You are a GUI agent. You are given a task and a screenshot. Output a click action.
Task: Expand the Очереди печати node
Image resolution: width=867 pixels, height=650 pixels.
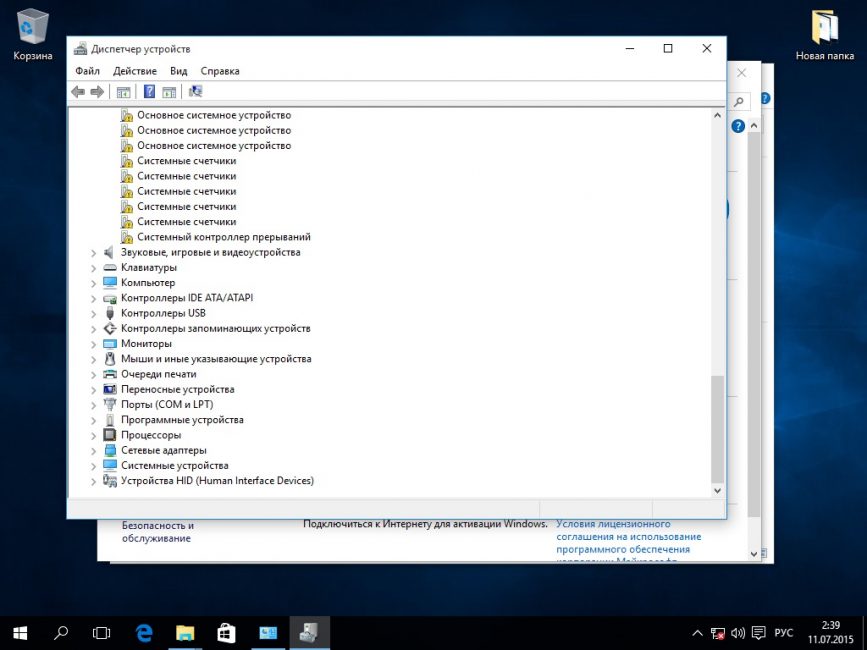coord(93,375)
